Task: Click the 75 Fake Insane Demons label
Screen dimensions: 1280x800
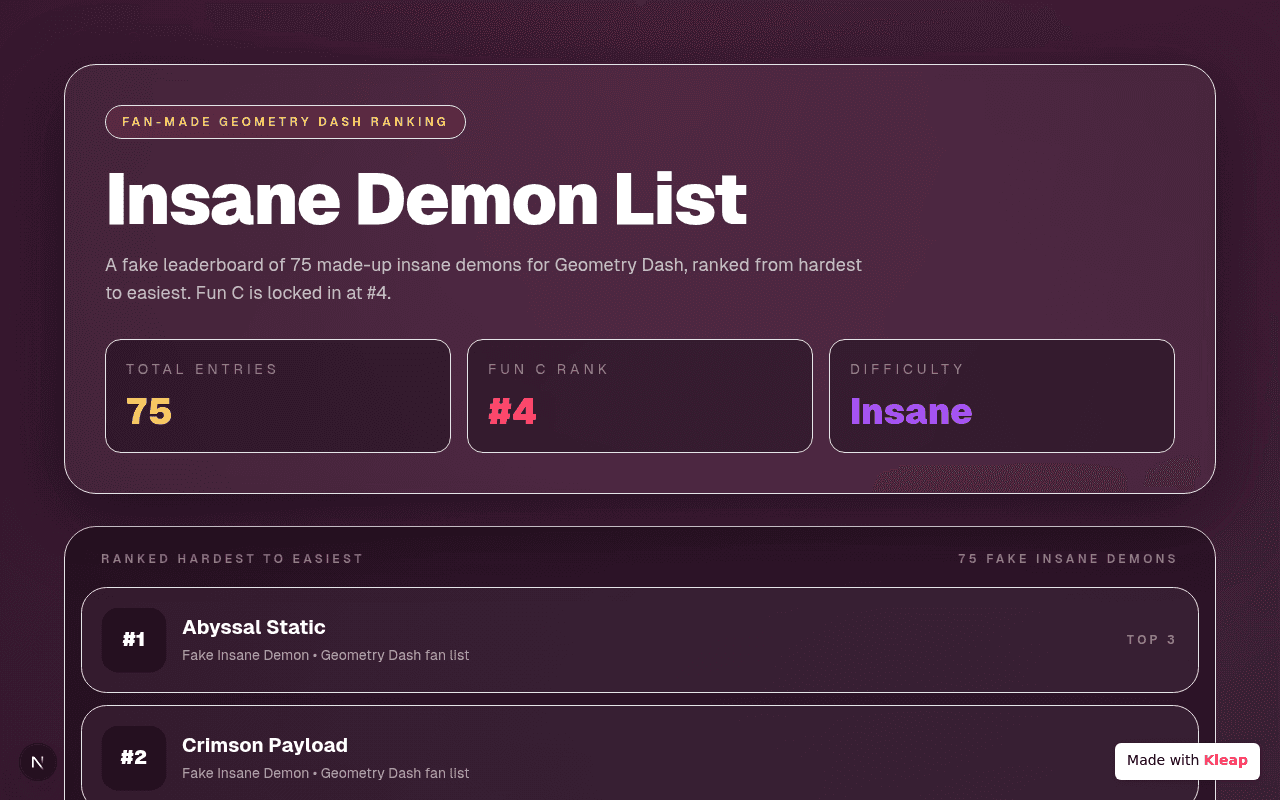Action: click(x=1068, y=559)
